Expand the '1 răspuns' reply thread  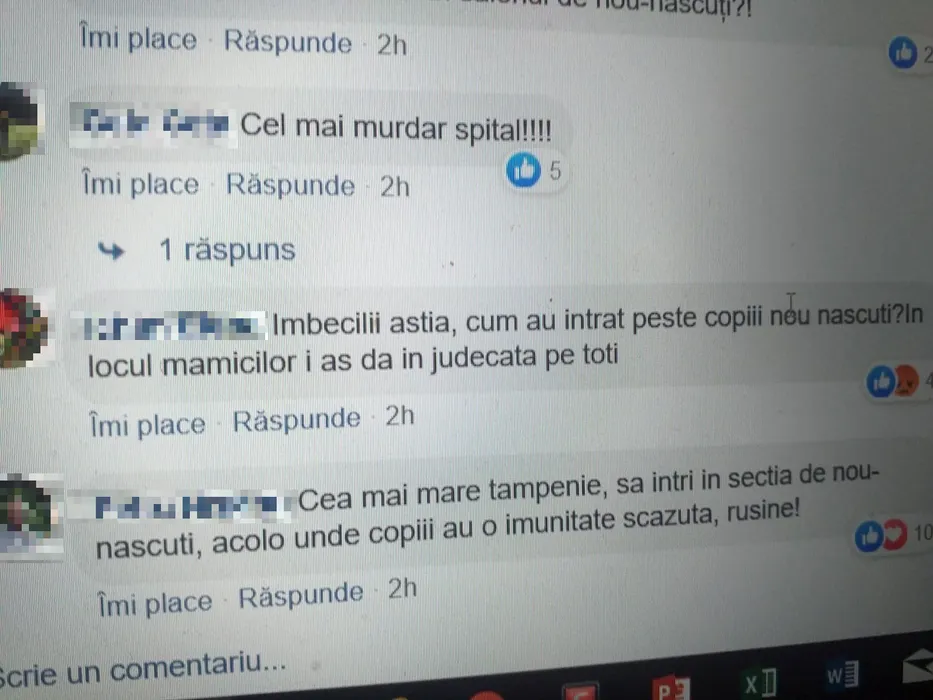click(227, 249)
